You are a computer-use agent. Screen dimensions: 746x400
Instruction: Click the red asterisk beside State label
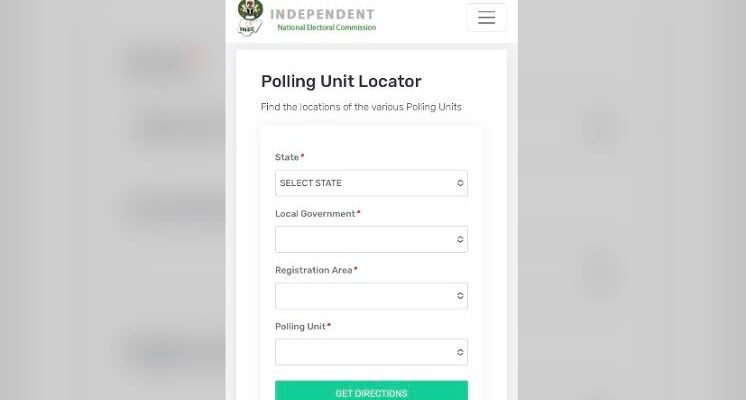[302, 156]
